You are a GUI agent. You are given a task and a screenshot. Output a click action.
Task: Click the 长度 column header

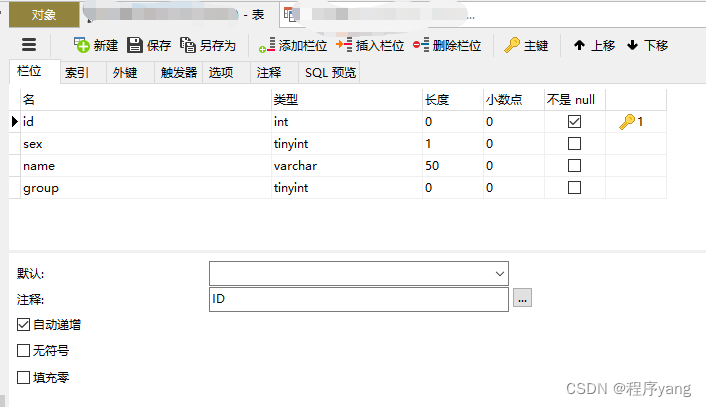[453, 99]
